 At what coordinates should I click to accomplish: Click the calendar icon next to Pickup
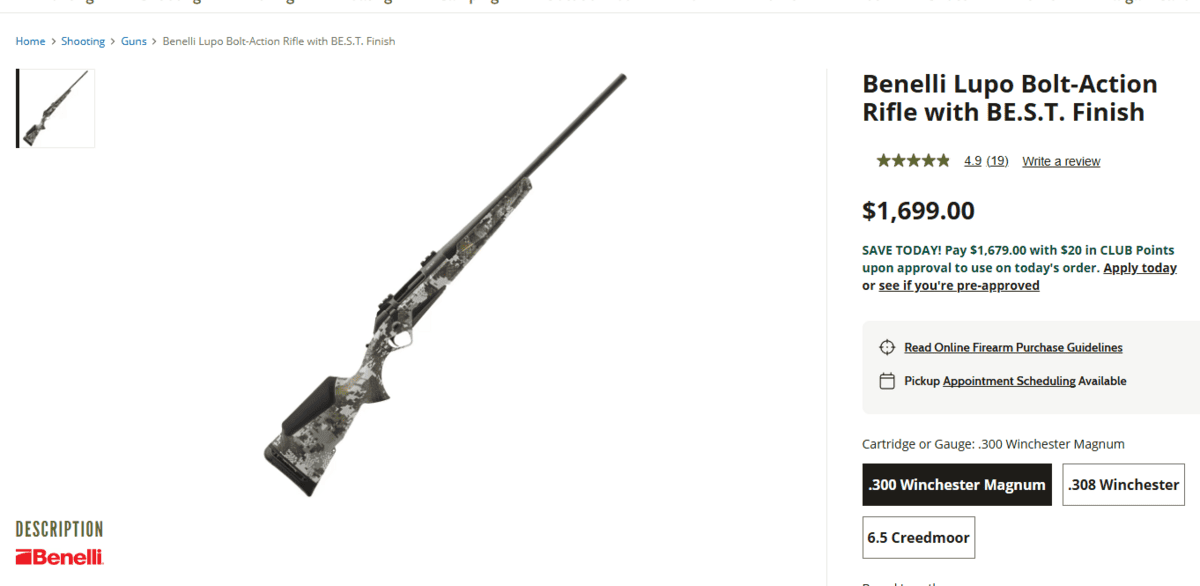(x=886, y=381)
